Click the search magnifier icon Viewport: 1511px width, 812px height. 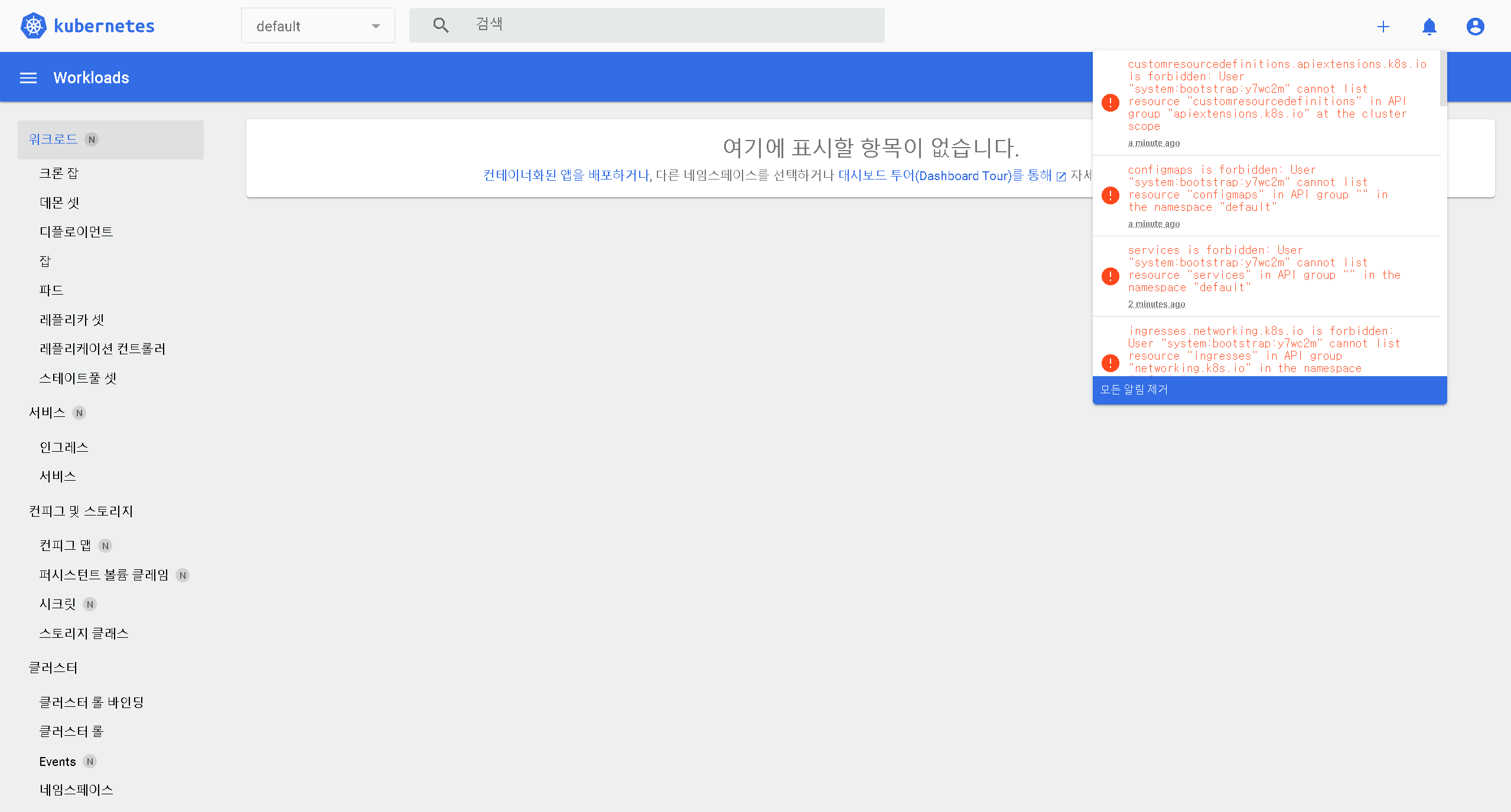click(441, 25)
